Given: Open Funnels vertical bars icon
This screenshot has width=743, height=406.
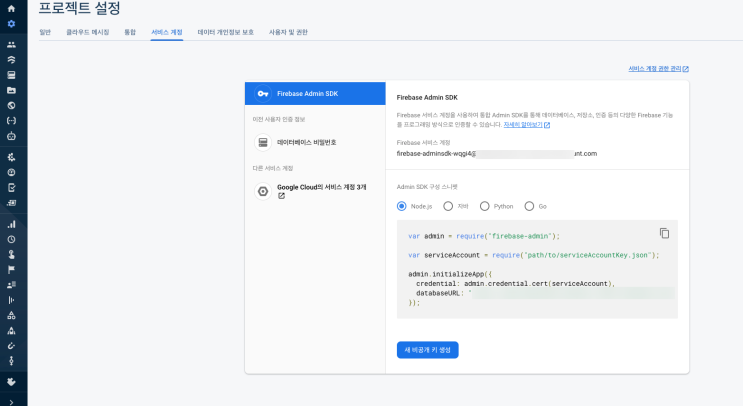Looking at the screenshot, I should [11, 300].
